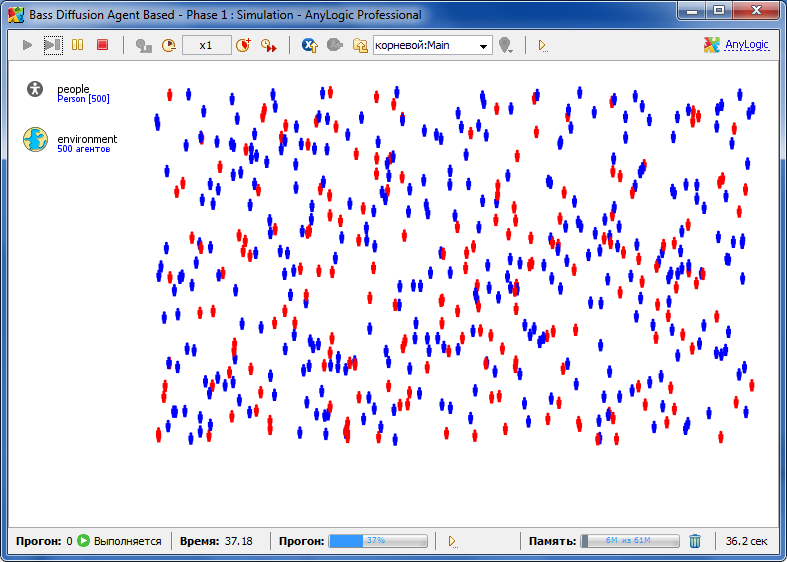
Task: Click the environment globe icon
Action: pos(35,139)
